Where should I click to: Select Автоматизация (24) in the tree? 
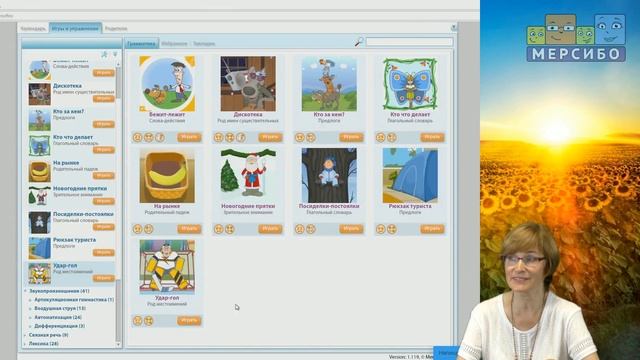click(x=58, y=317)
